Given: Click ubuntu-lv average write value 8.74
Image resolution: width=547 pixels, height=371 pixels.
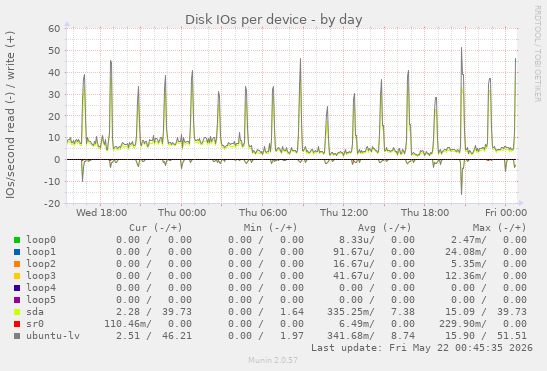Looking at the screenshot, I should (403, 335).
